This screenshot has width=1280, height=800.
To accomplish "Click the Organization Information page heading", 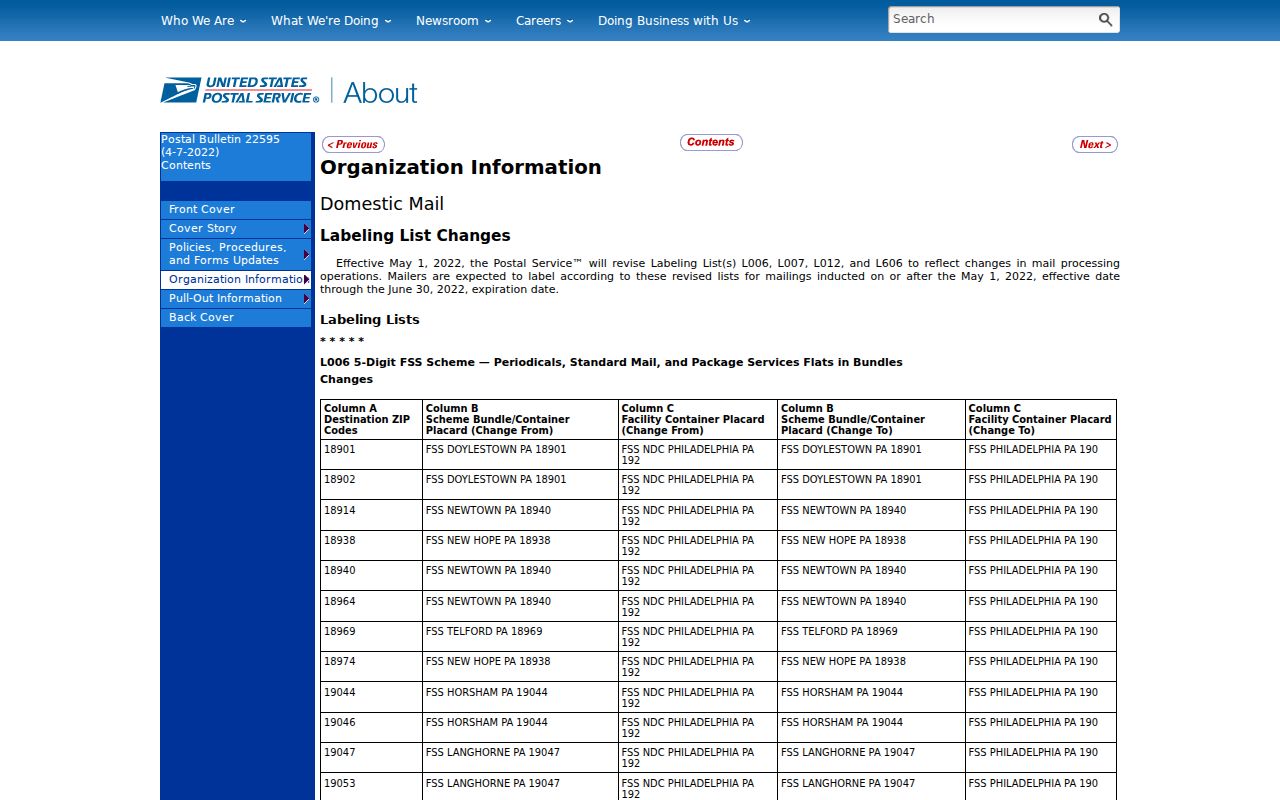I will point(461,167).
